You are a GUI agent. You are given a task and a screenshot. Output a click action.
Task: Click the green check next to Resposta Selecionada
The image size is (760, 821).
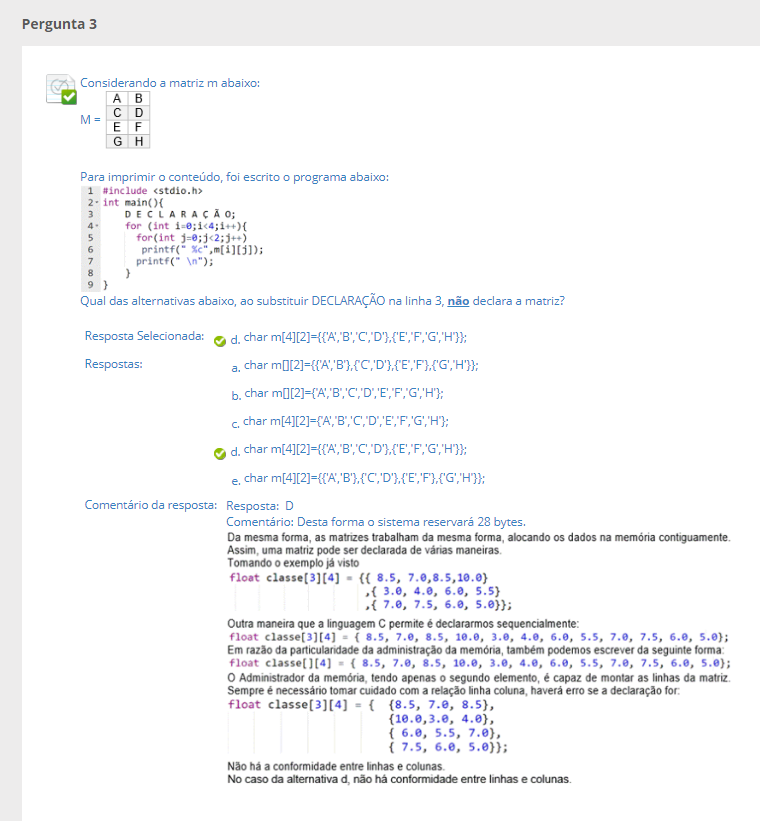(x=220, y=339)
